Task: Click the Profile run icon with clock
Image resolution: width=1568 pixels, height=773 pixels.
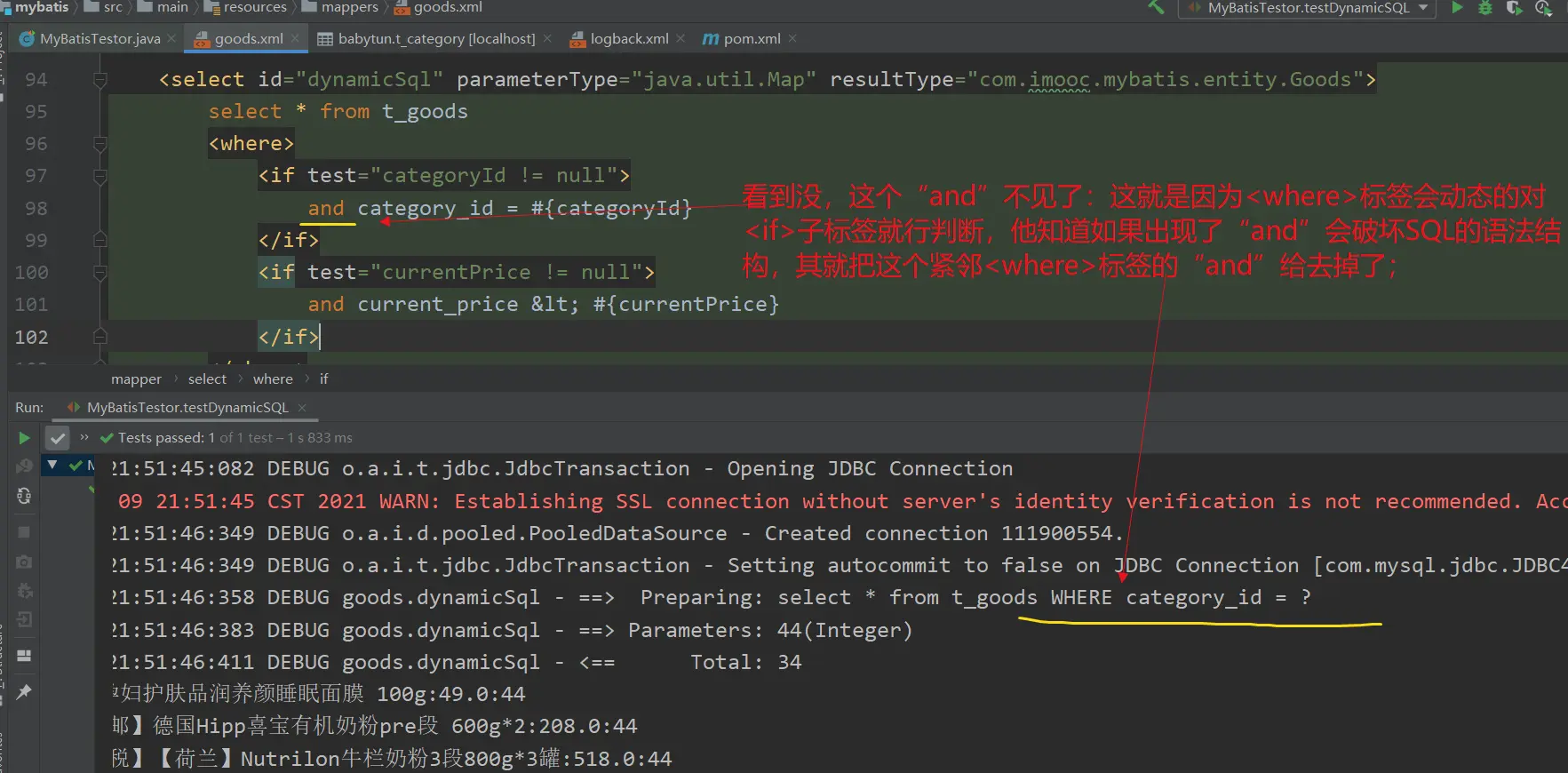Action: [1543, 8]
